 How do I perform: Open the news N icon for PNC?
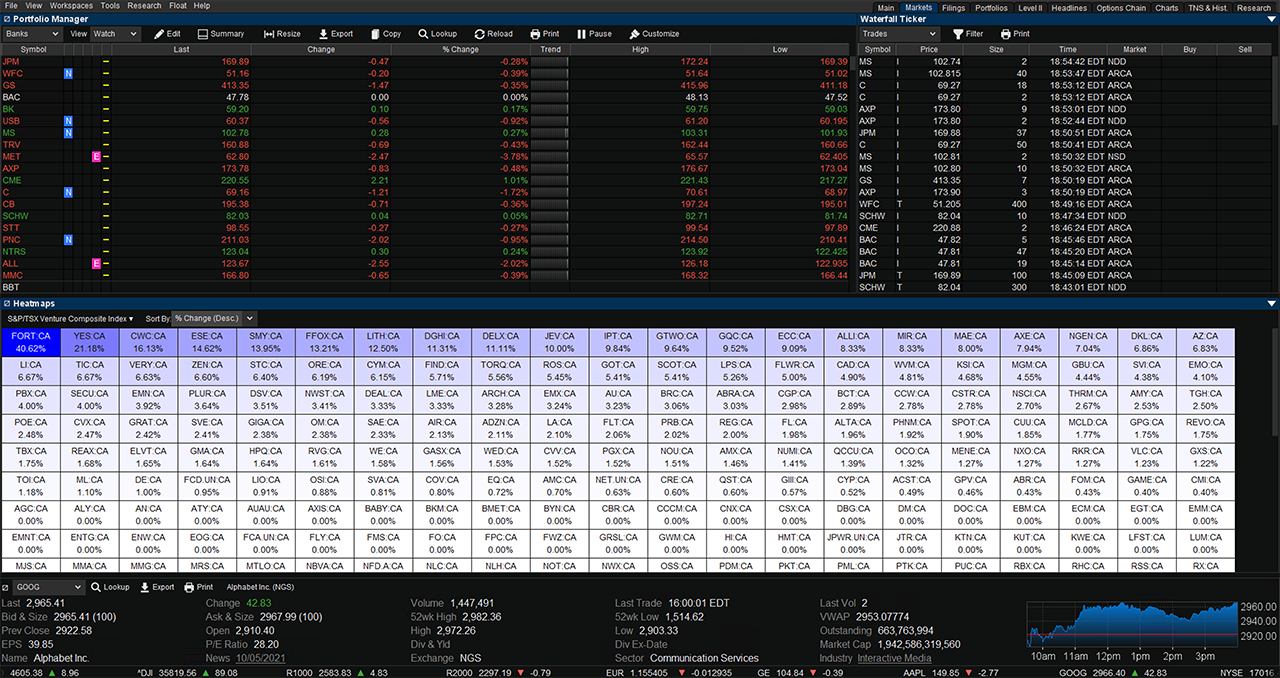(x=68, y=240)
